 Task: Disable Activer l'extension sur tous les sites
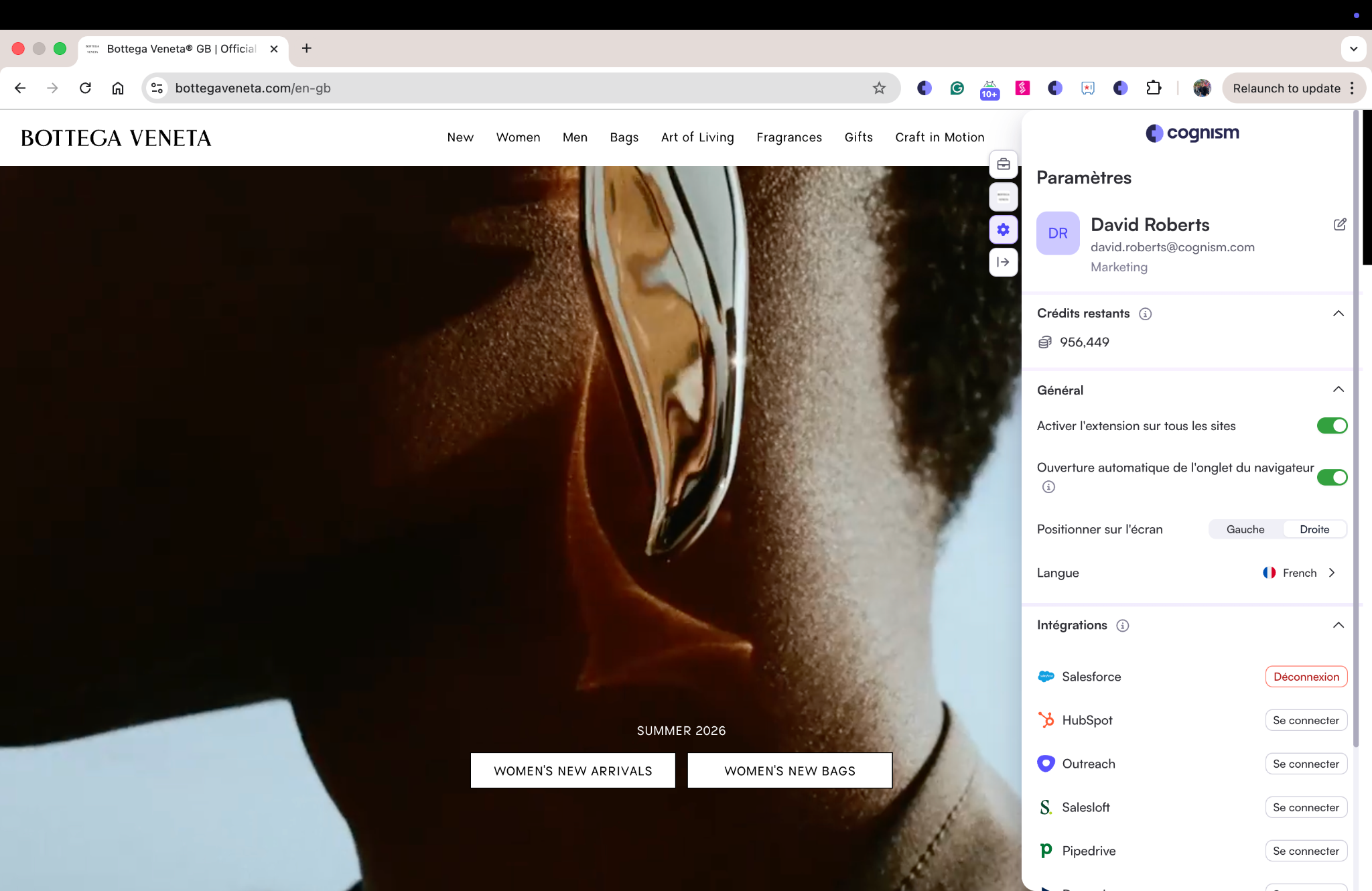click(x=1332, y=426)
